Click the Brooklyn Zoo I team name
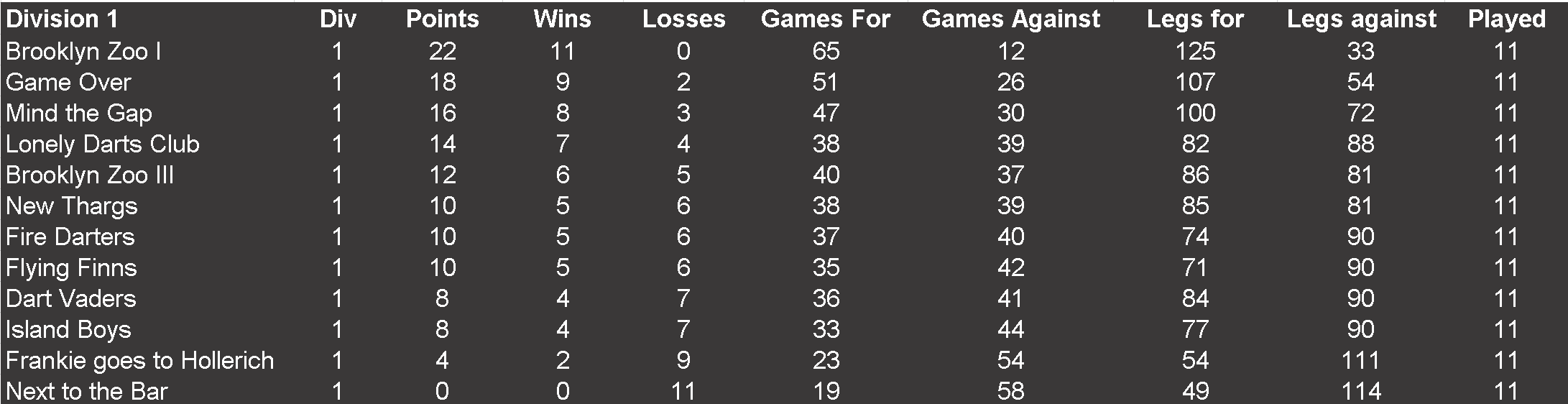The height and width of the screenshot is (404, 1568). coord(83,51)
